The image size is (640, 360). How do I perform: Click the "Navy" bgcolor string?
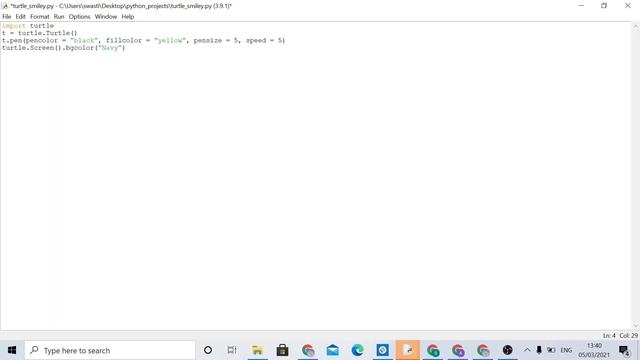(x=110, y=48)
